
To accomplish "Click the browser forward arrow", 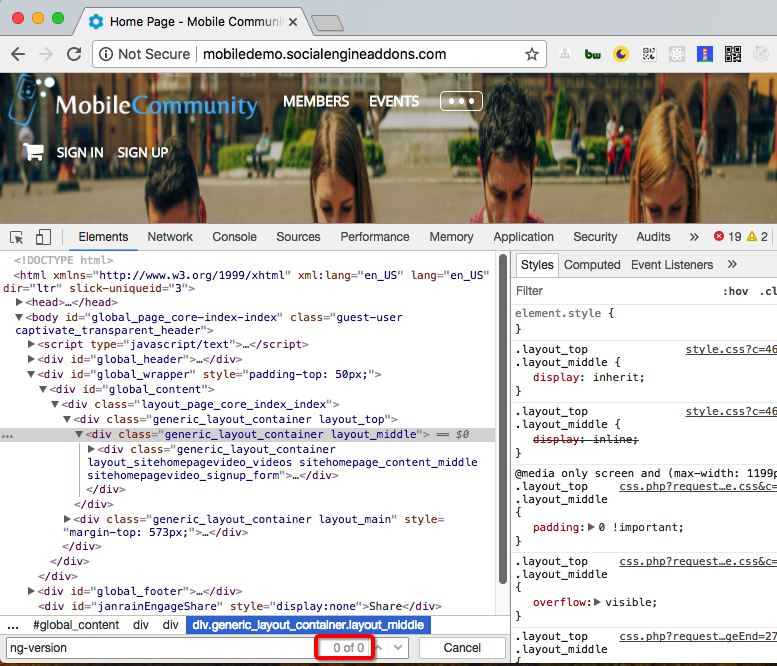I will pos(46,54).
